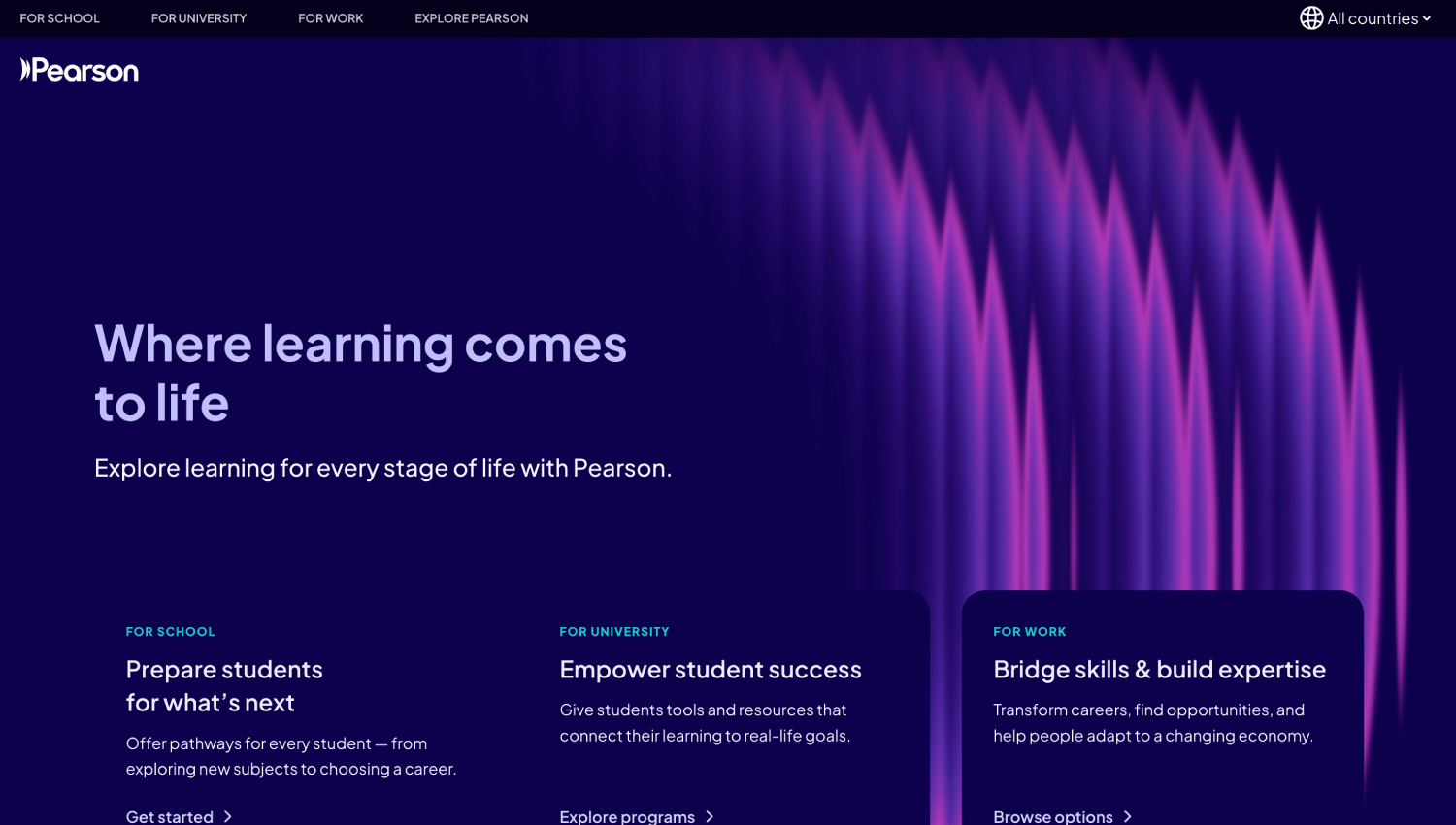The image size is (1456, 825).
Task: Follow the Explore programs link
Action: (627, 817)
